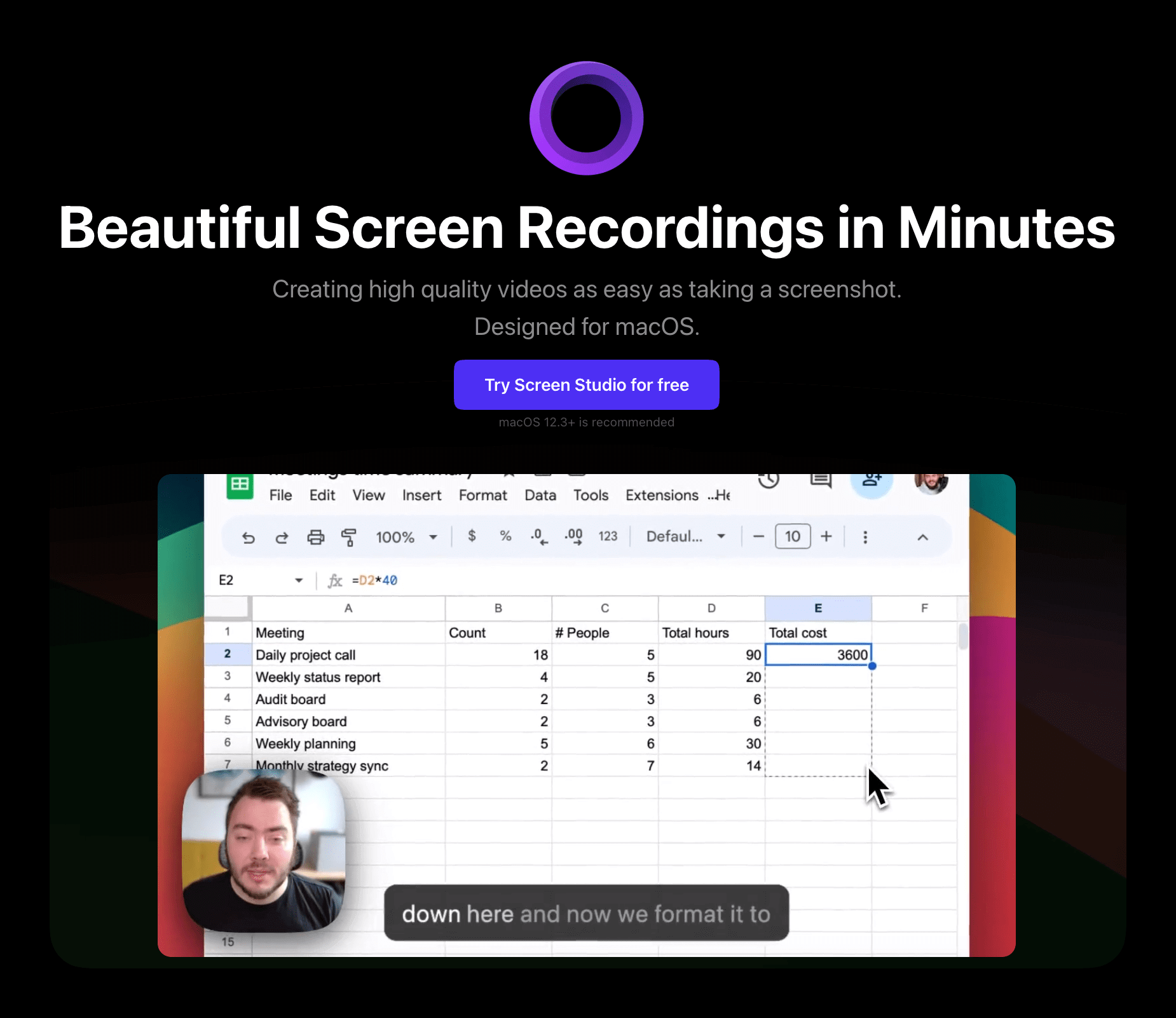
Task: Apply percent format icon
Action: tap(505, 536)
